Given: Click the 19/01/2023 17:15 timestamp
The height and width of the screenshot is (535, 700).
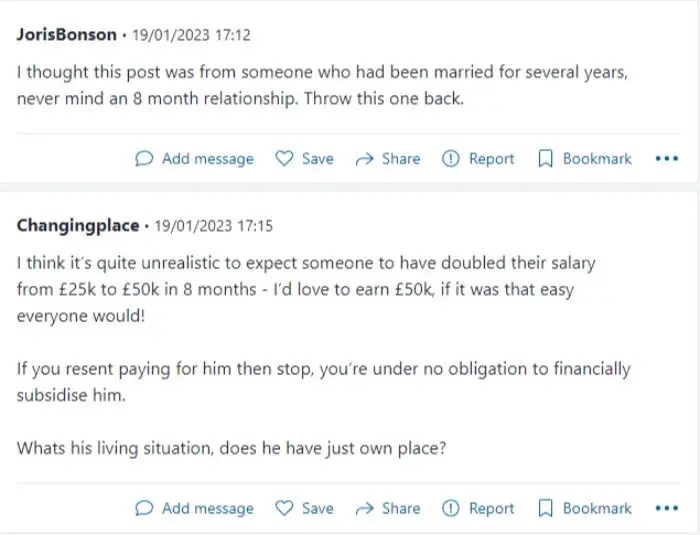Looking at the screenshot, I should click(x=213, y=226).
